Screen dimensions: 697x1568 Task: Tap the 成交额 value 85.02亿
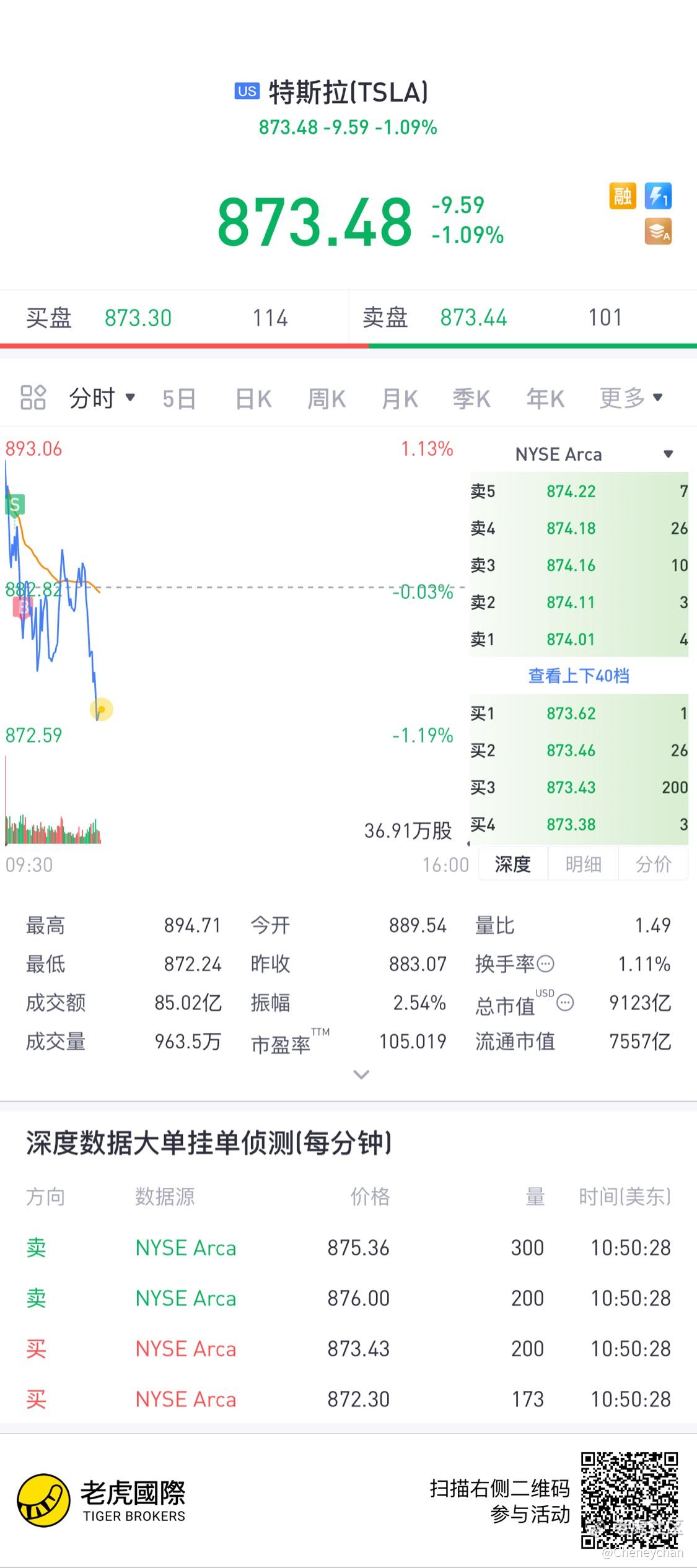point(188,1003)
